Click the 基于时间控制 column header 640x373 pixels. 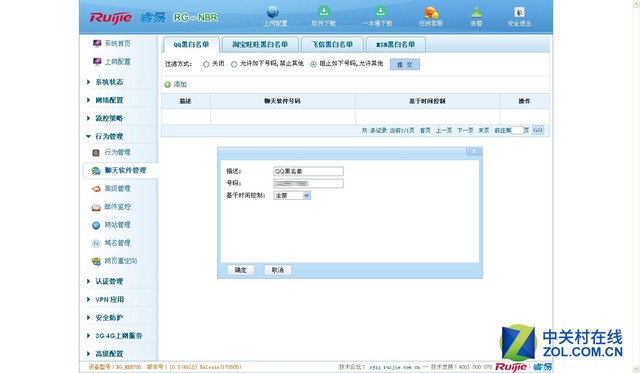point(427,101)
